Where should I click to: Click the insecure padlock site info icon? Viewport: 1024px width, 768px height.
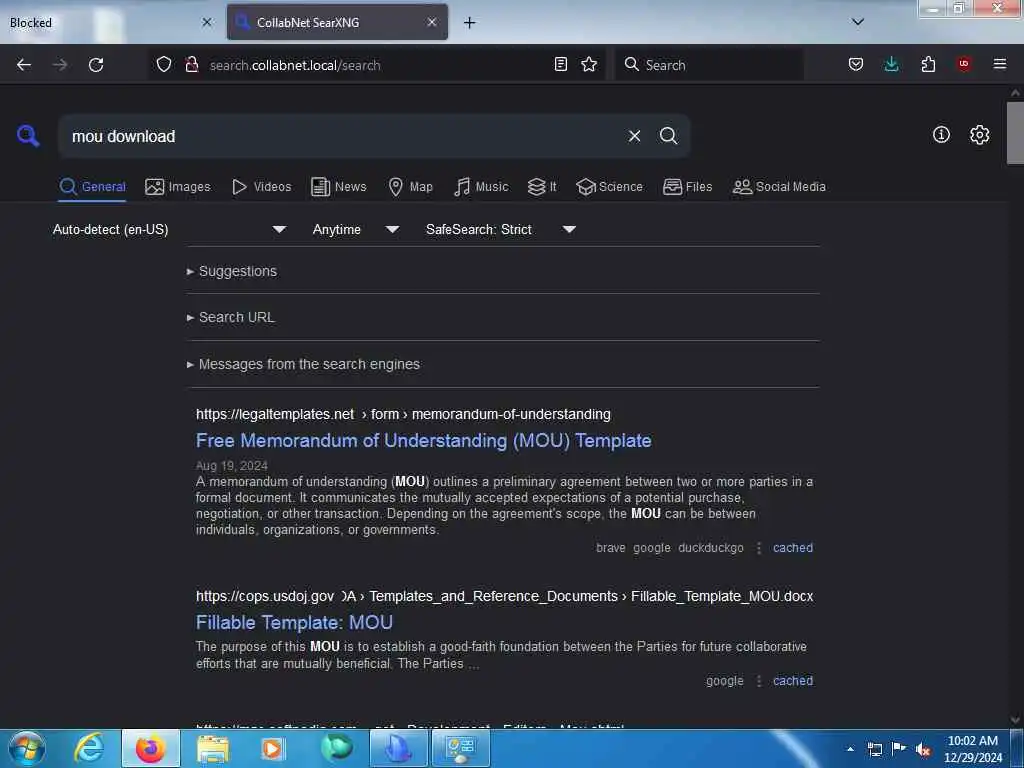tap(191, 64)
